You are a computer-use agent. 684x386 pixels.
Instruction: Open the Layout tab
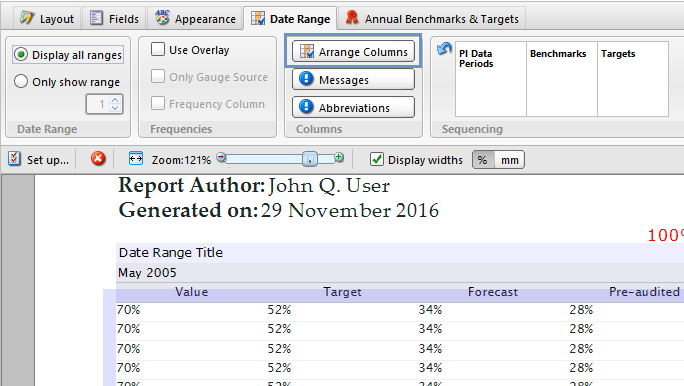(x=47, y=19)
